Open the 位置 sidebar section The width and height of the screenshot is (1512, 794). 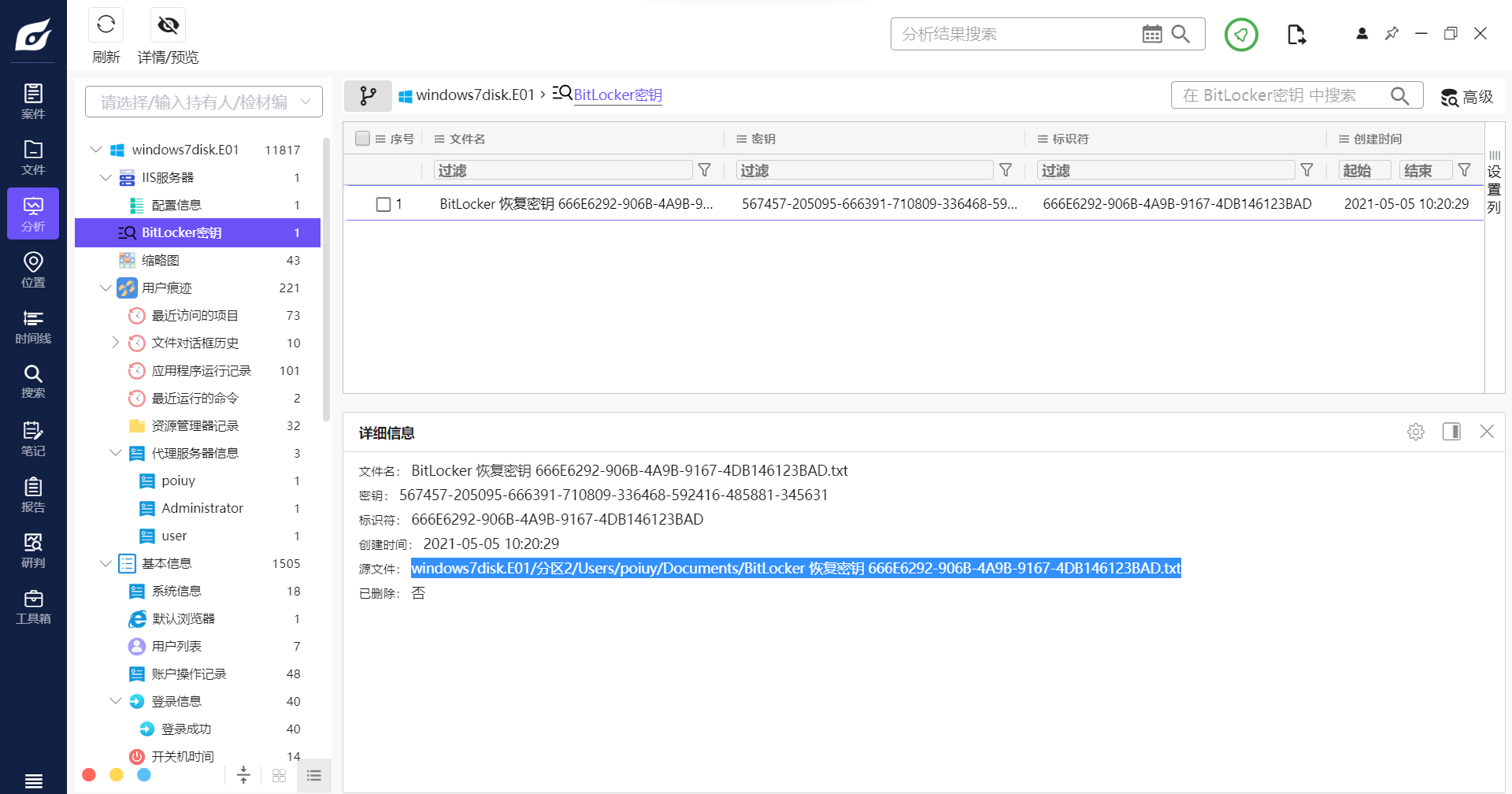point(33,269)
